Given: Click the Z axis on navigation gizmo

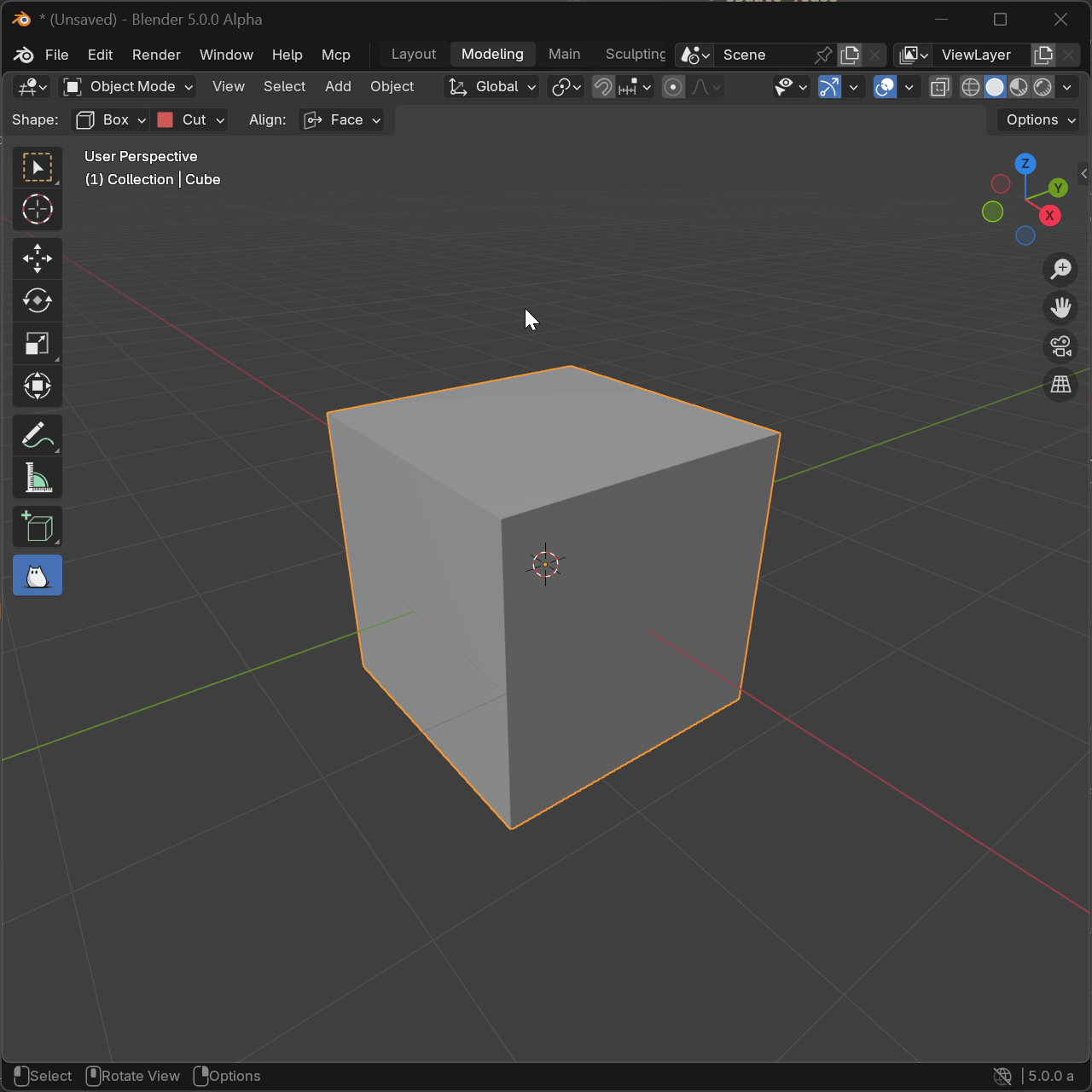Looking at the screenshot, I should click(1025, 164).
